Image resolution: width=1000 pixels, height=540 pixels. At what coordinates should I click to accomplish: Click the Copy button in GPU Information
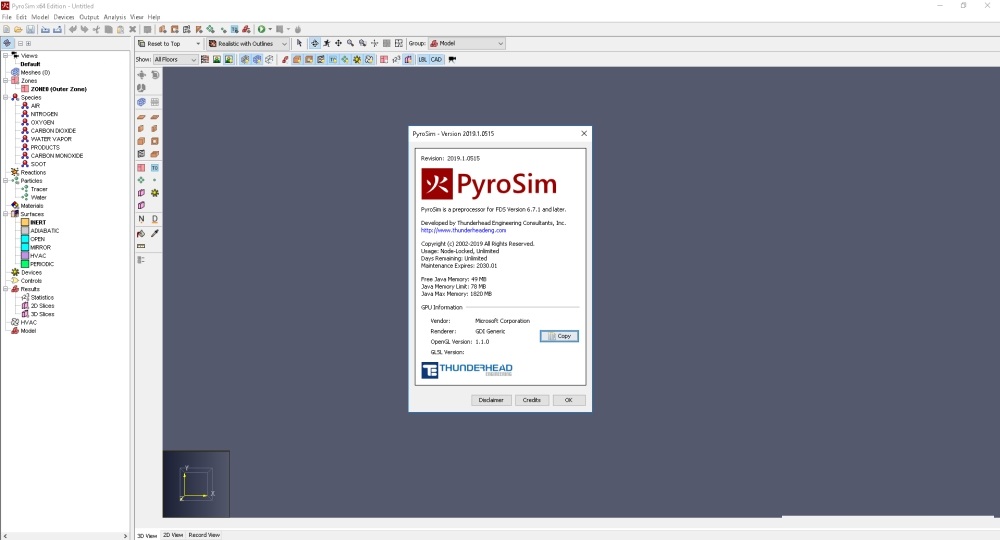pos(559,336)
